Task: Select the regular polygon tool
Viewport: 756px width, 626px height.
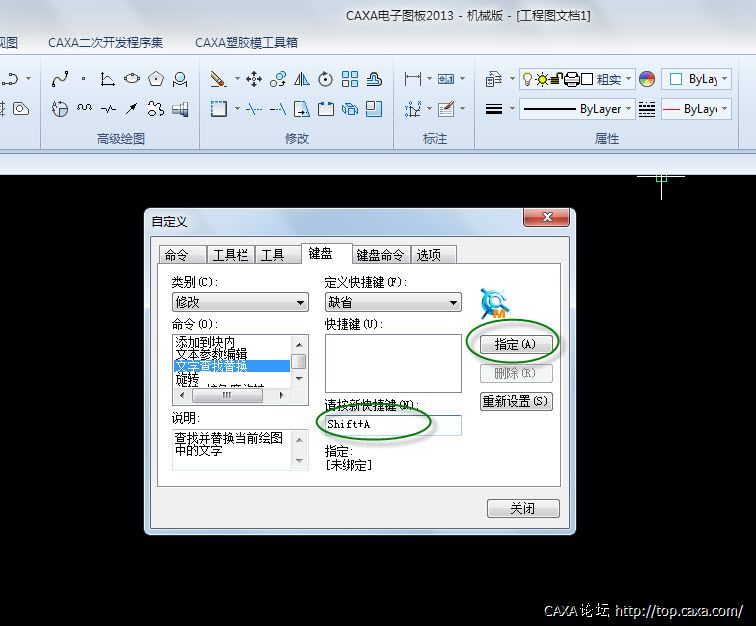Action: click(x=156, y=79)
